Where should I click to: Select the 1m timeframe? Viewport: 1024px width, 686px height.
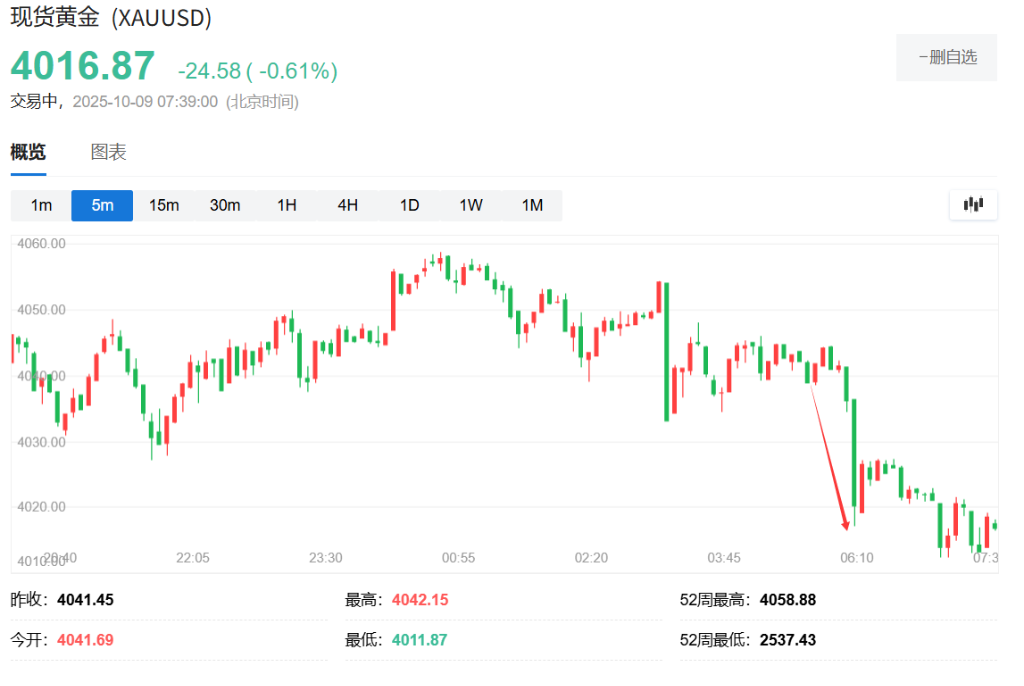tap(41, 205)
